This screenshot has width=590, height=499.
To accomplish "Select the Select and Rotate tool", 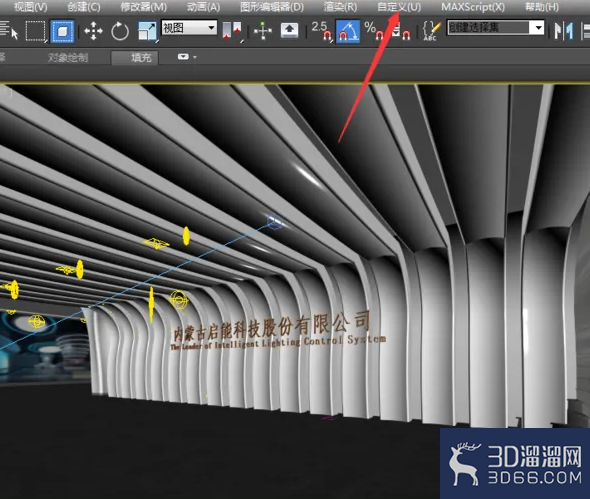I will point(120,31).
